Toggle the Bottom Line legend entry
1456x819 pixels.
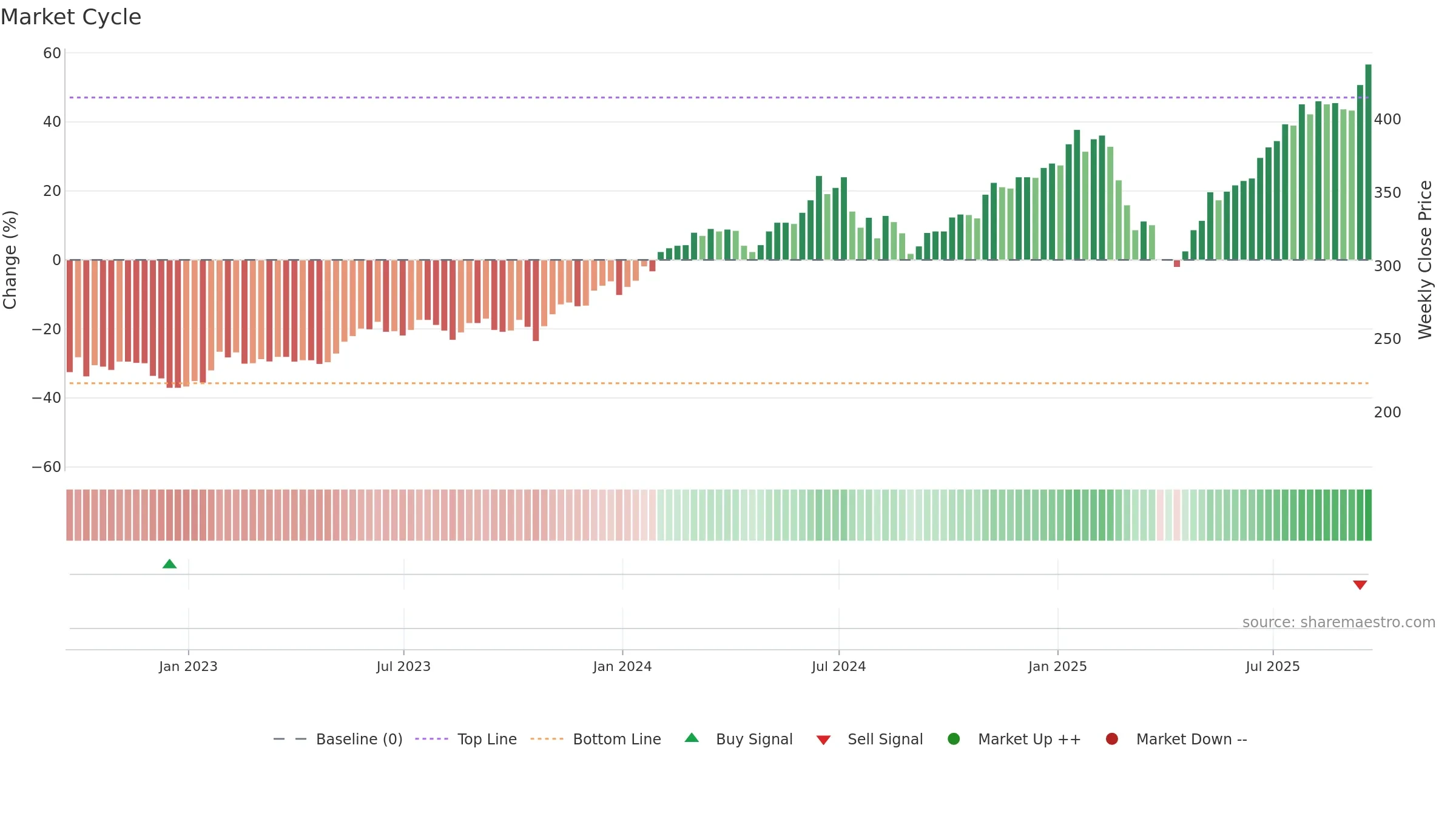(x=596, y=739)
